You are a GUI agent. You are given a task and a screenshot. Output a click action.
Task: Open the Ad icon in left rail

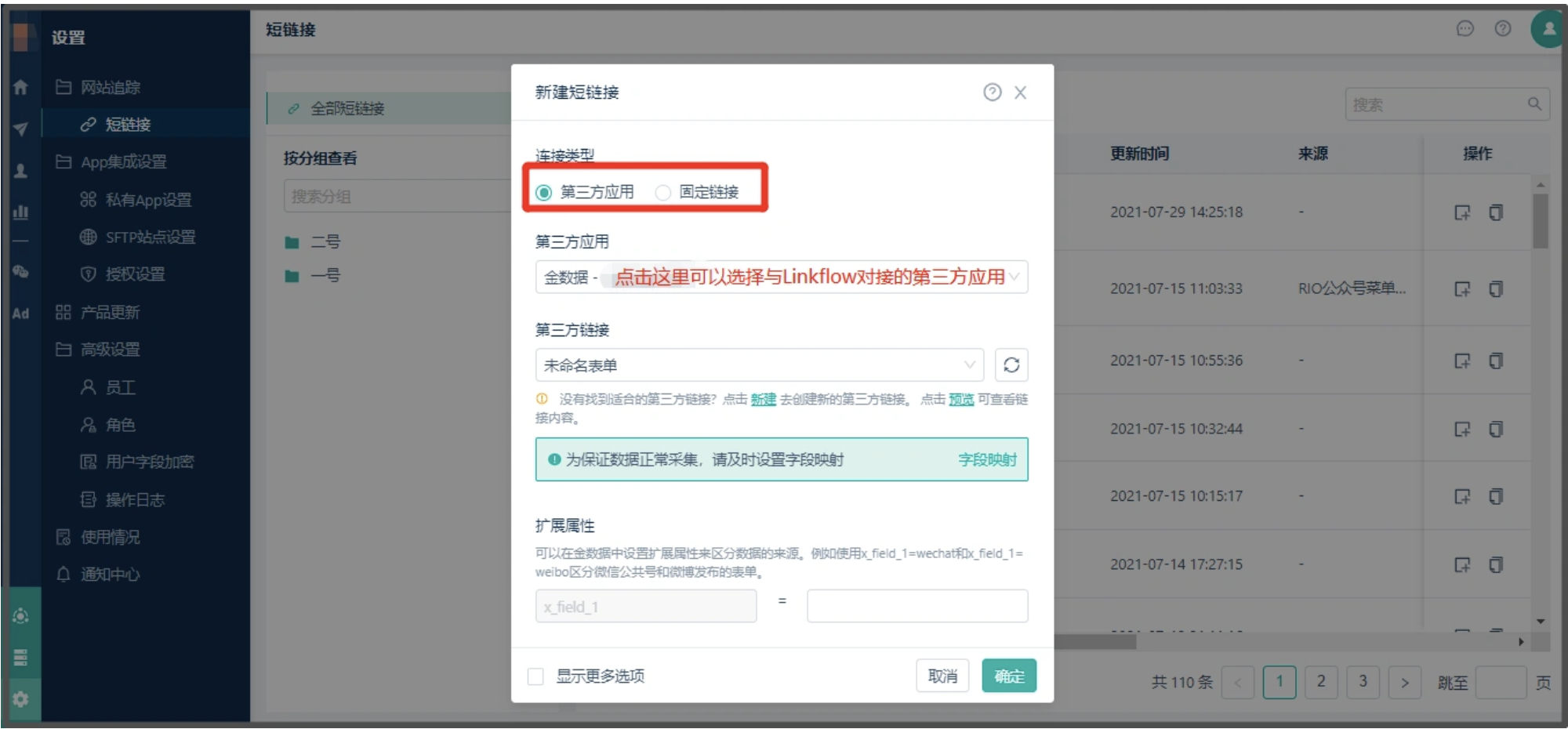click(20, 314)
